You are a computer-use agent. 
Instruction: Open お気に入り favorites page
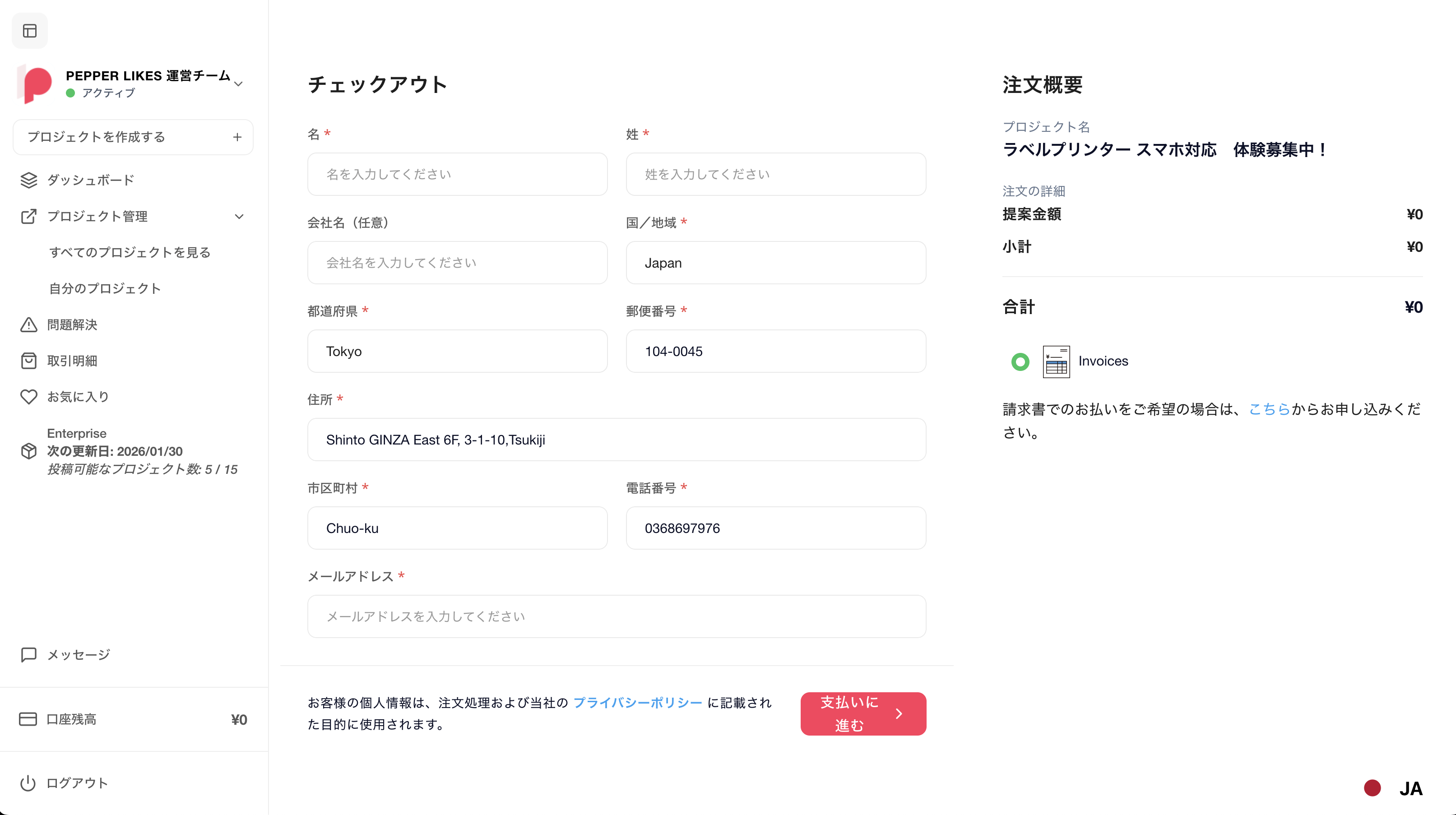[78, 397]
